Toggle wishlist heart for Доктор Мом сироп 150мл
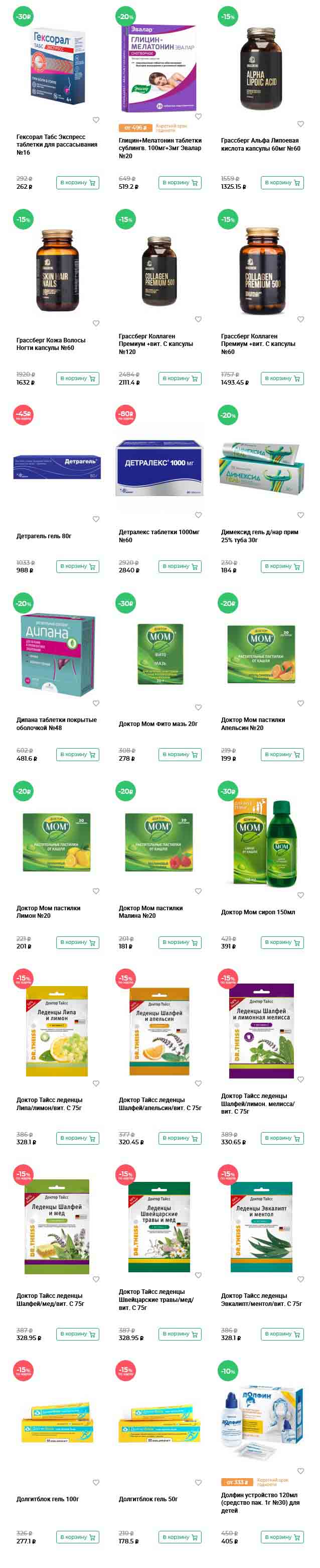This screenshot has width=320, height=1568. [x=300, y=895]
